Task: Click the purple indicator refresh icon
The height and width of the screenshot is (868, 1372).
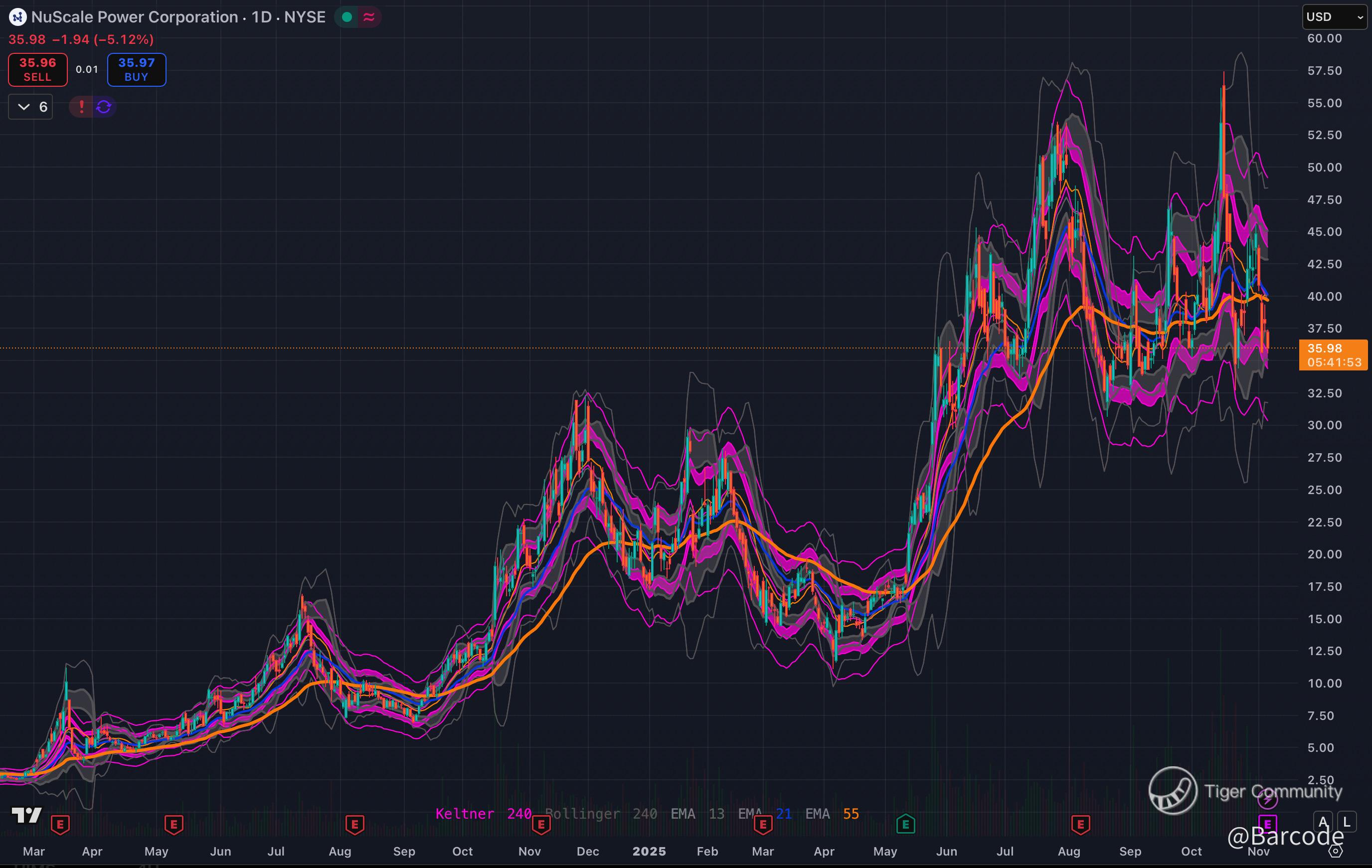Action: click(104, 107)
